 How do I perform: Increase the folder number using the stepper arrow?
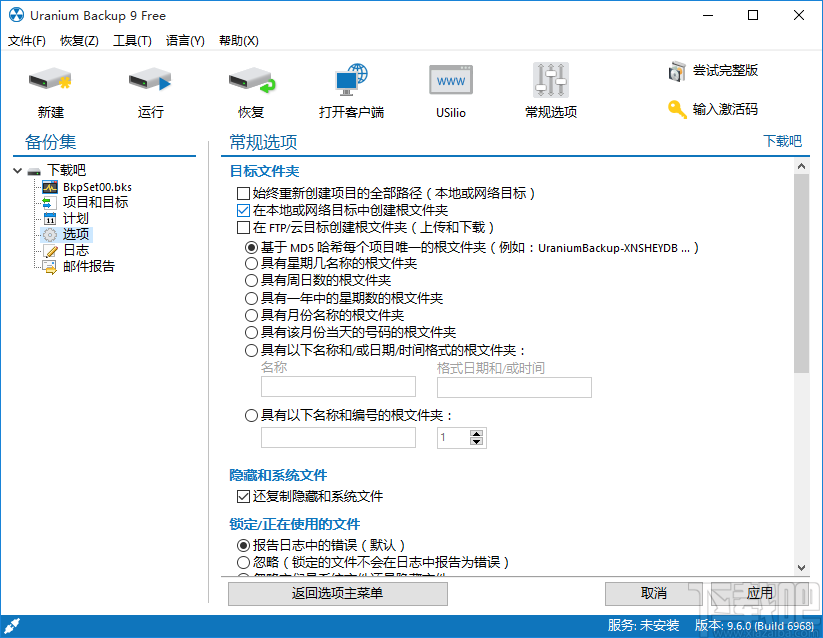[476, 432]
